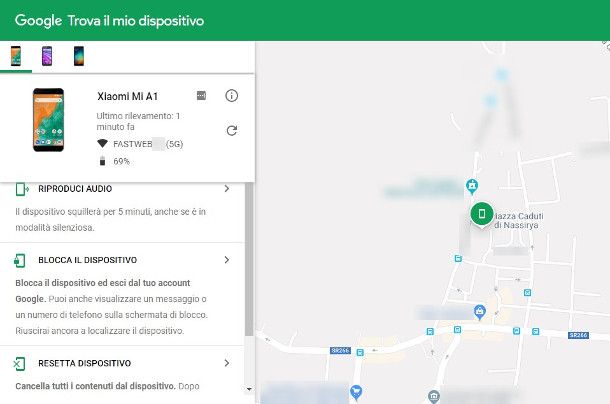Click the Piazza Caduti di Nassirya map label
Image resolution: width=610 pixels, height=404 pixels.
(519, 221)
